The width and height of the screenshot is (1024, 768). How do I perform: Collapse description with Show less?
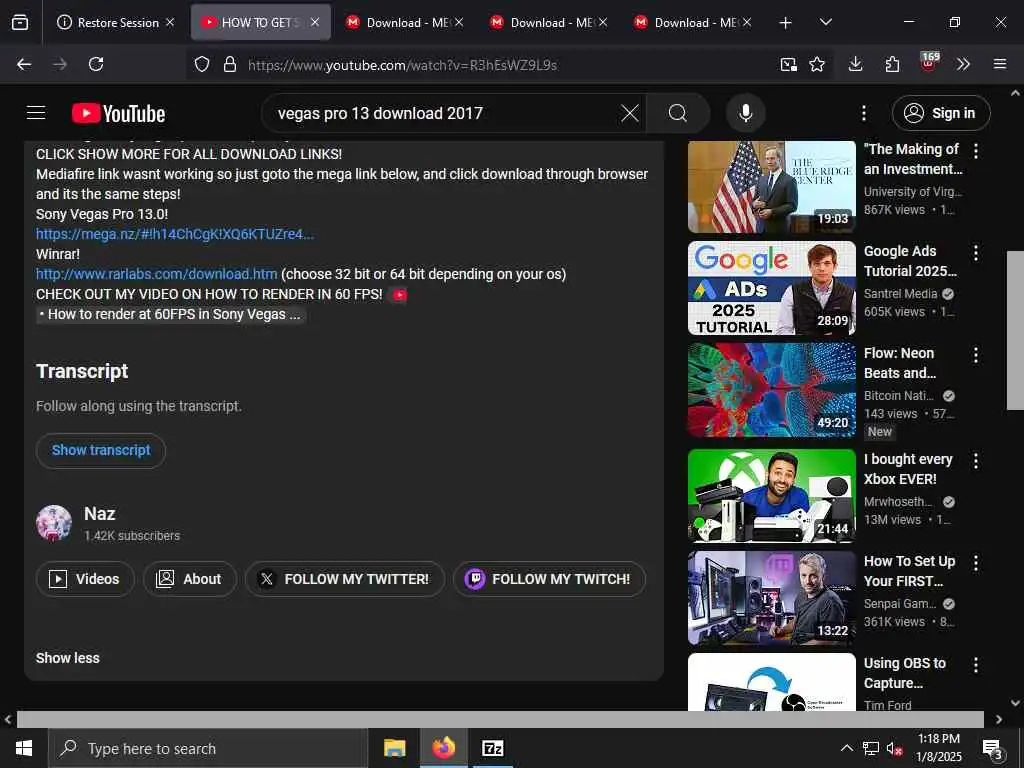coord(68,658)
